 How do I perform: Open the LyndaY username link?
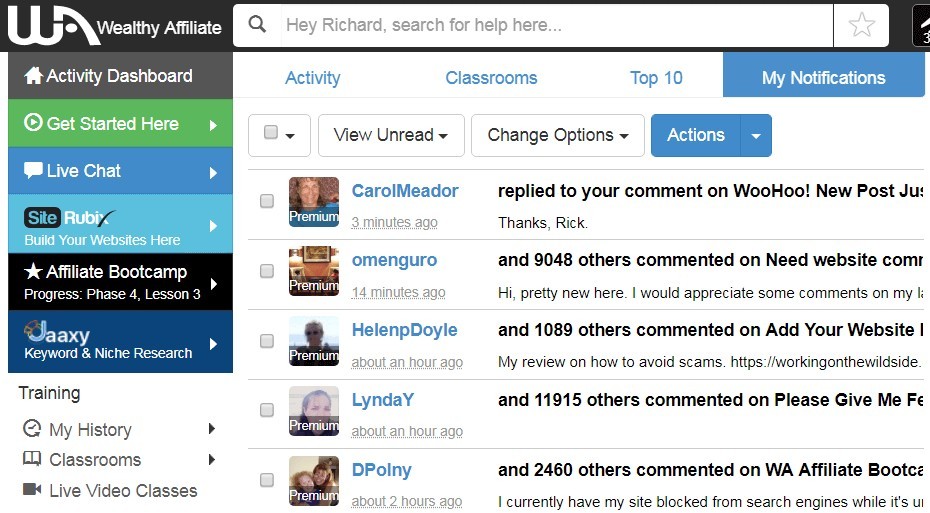[383, 400]
